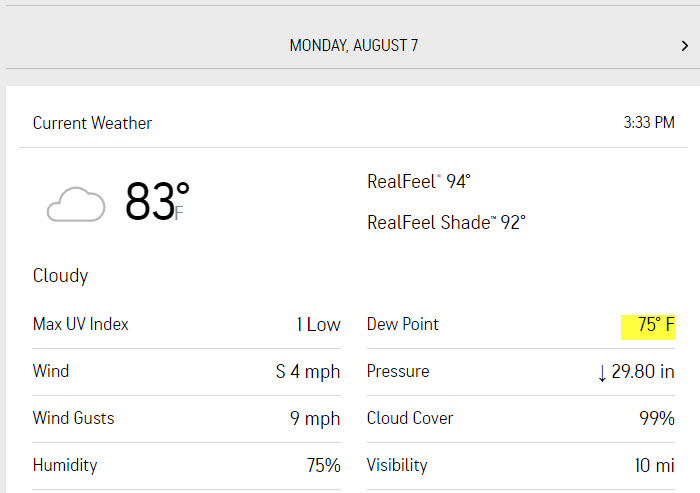Click the cloudy weather icon
This screenshot has height=493, width=700.
[x=76, y=204]
